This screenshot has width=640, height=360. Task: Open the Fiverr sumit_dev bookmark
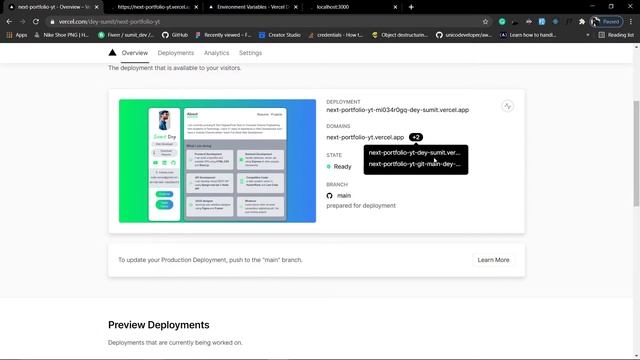[126, 35]
